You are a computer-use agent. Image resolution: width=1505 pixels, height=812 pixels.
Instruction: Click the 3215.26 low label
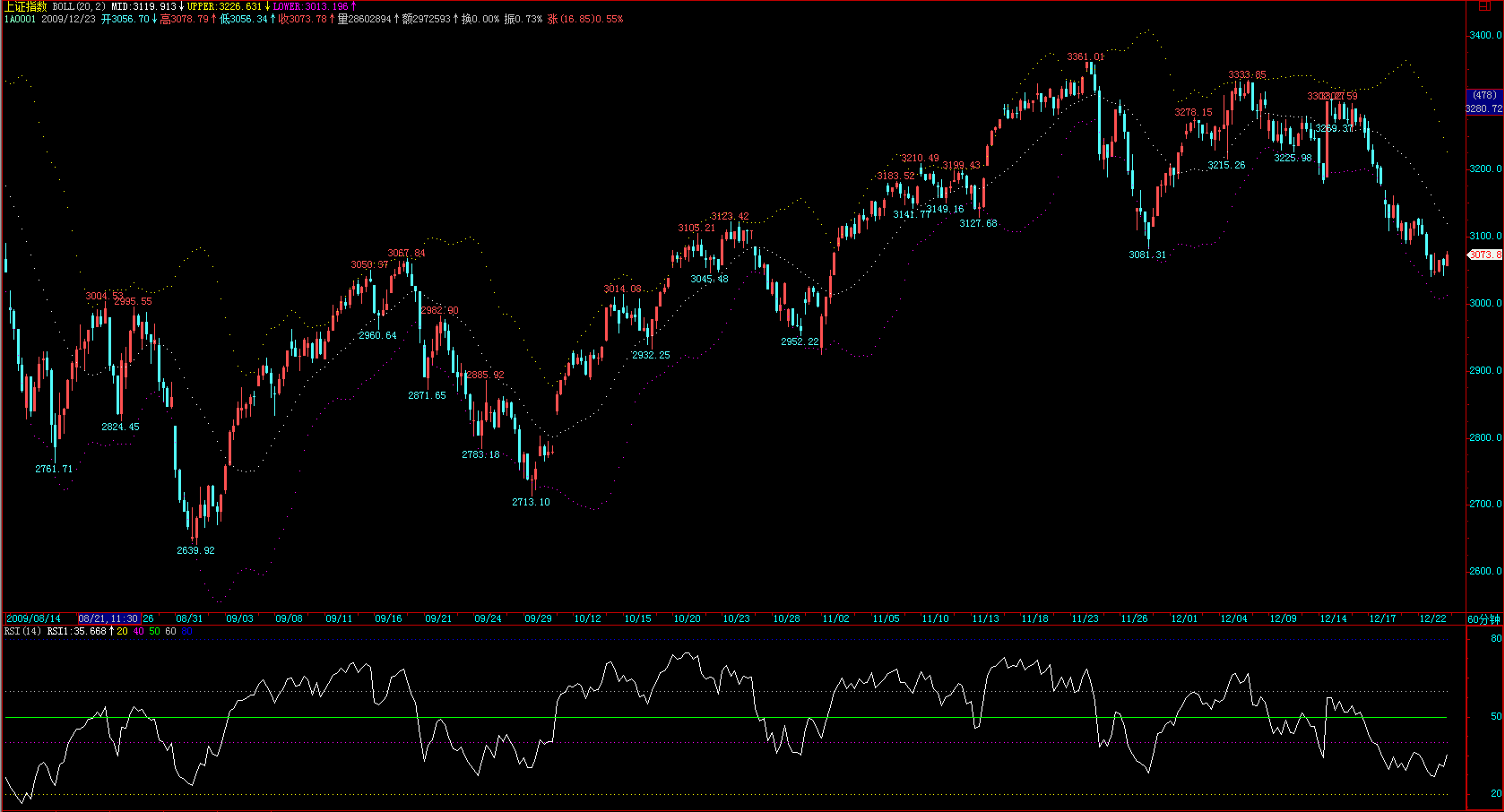pos(1226,165)
